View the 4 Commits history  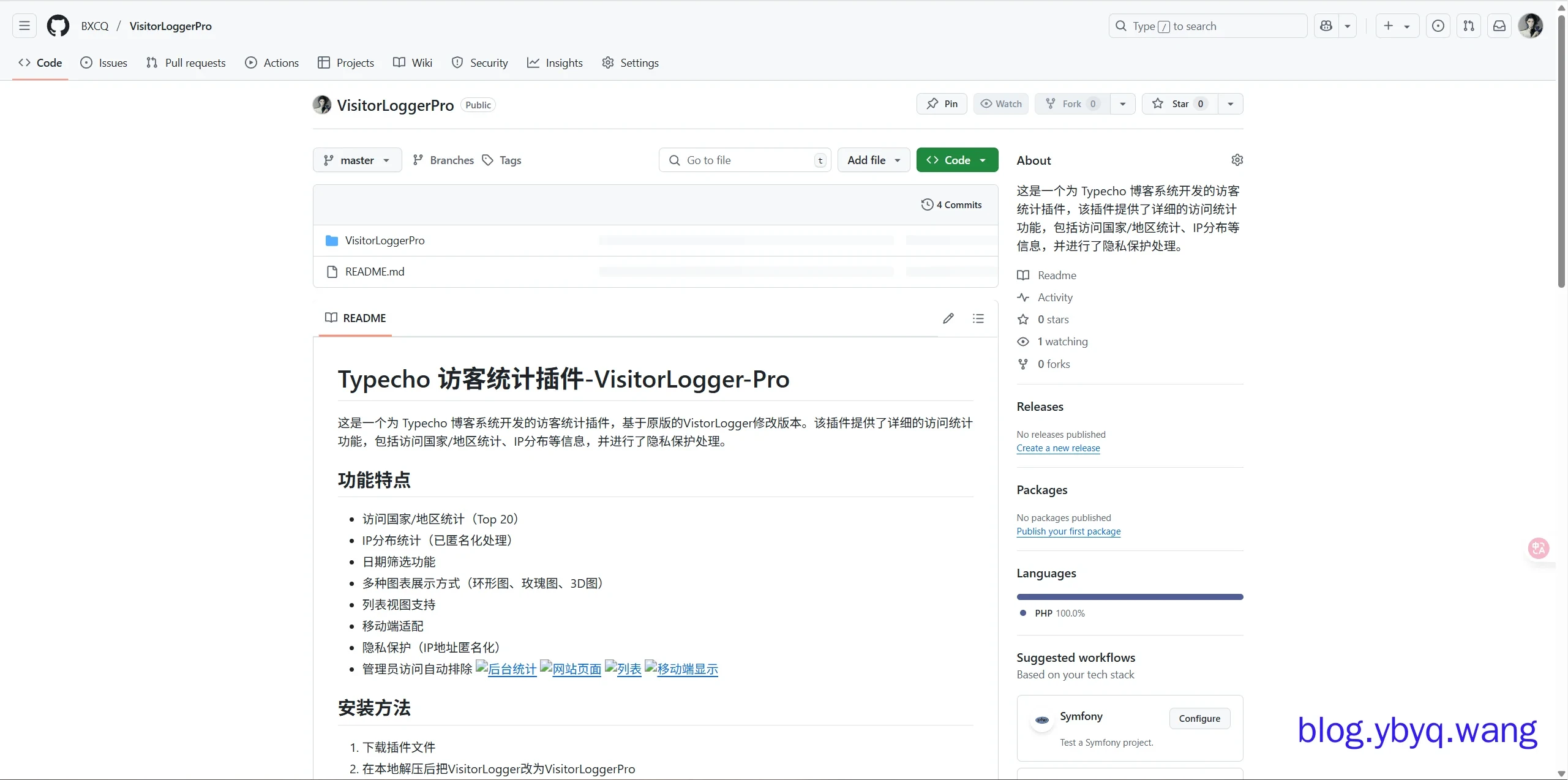951,204
